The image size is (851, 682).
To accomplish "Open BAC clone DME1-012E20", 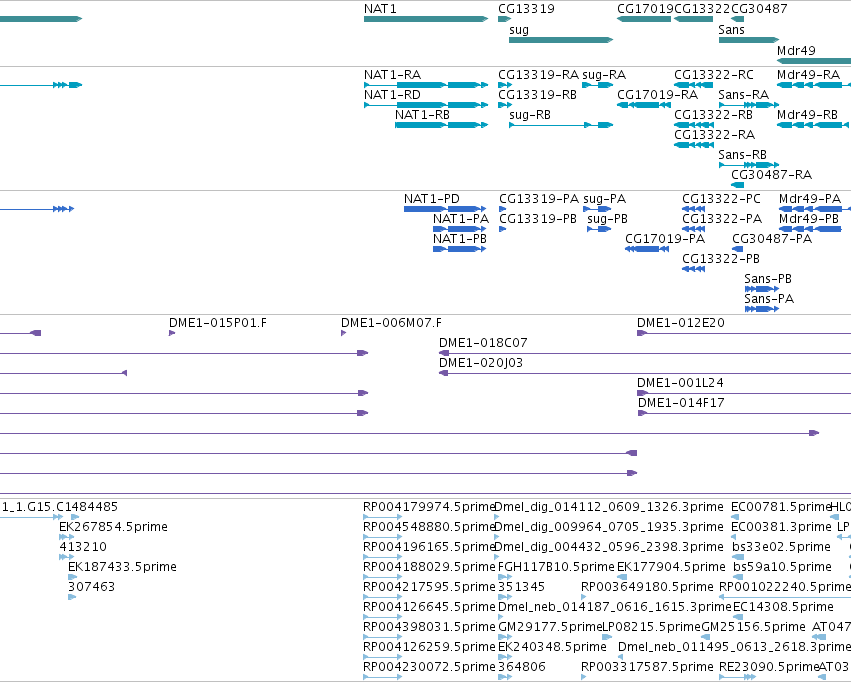I will click(744, 333).
